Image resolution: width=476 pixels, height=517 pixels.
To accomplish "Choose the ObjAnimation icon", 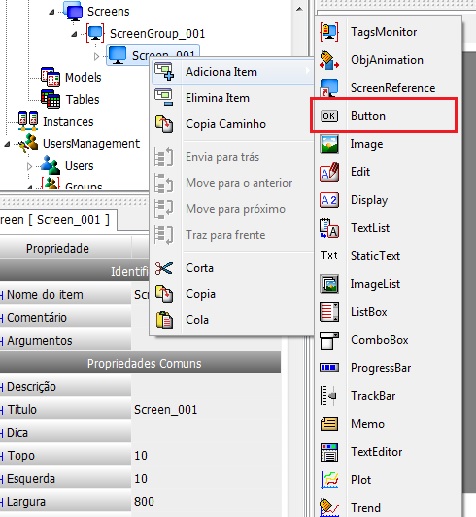I will pos(329,60).
